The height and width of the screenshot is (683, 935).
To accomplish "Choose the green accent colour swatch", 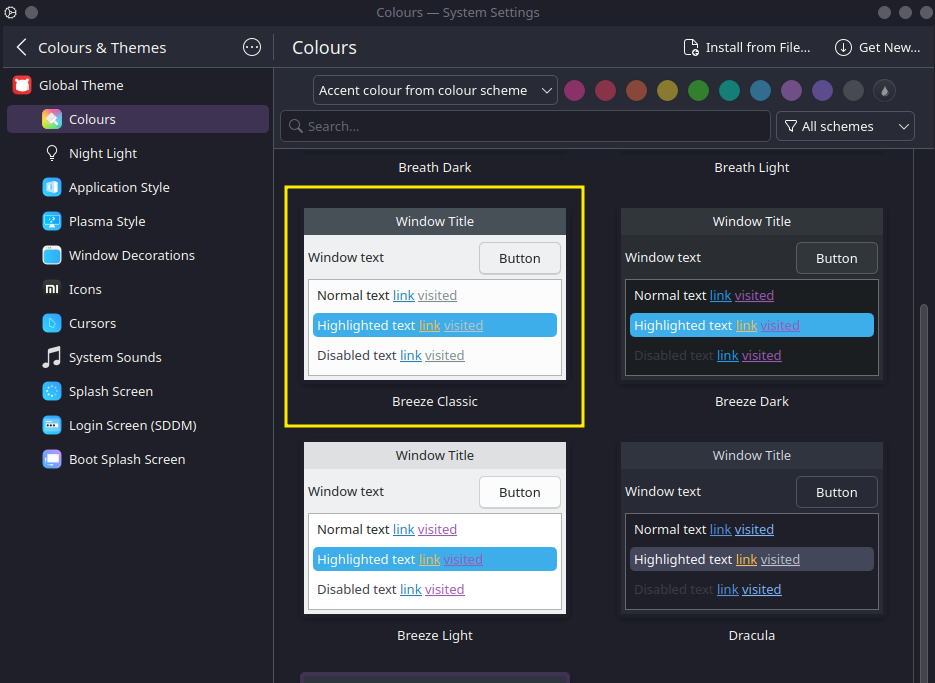I will pos(698,90).
